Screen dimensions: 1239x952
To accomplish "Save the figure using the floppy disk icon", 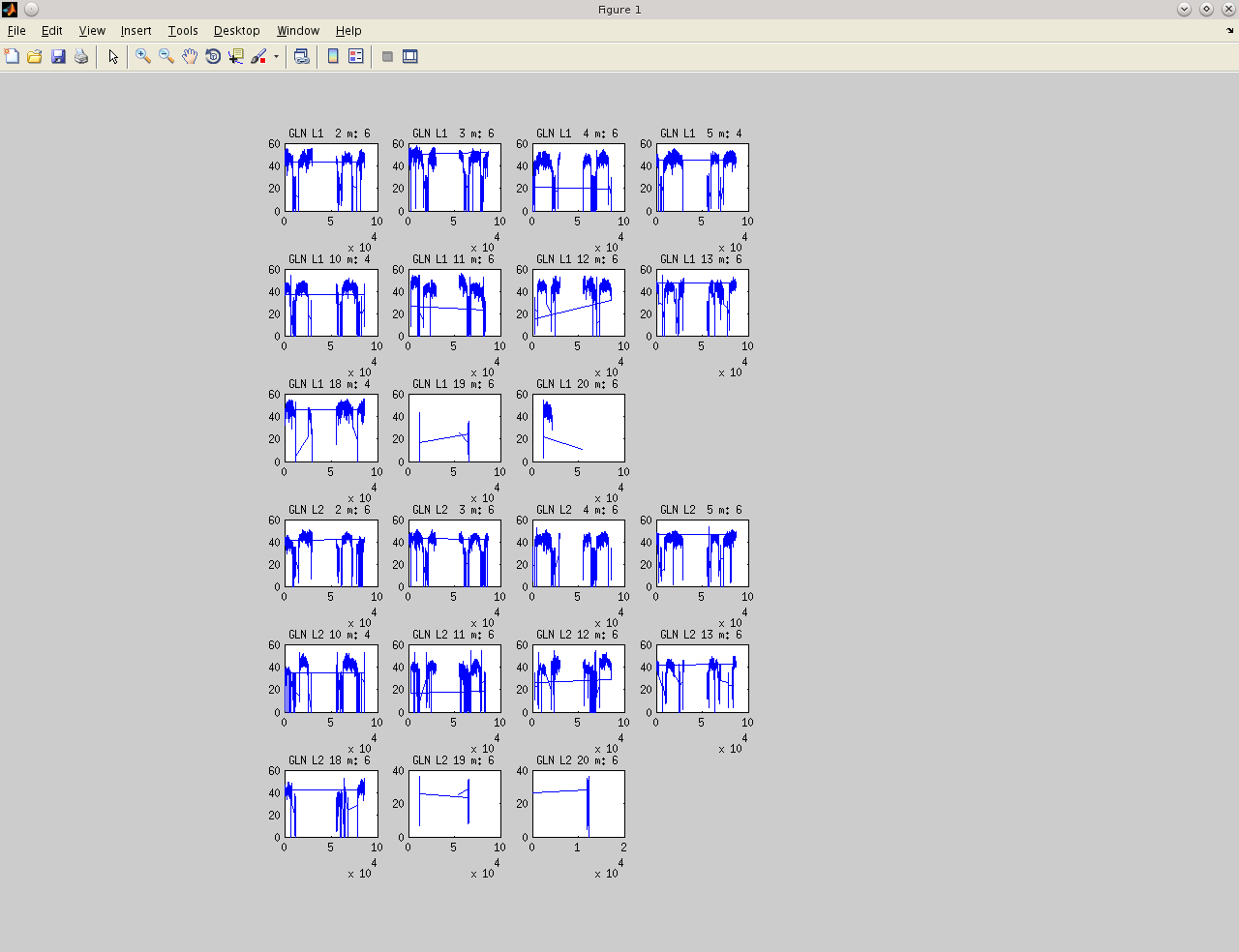I will coord(58,56).
